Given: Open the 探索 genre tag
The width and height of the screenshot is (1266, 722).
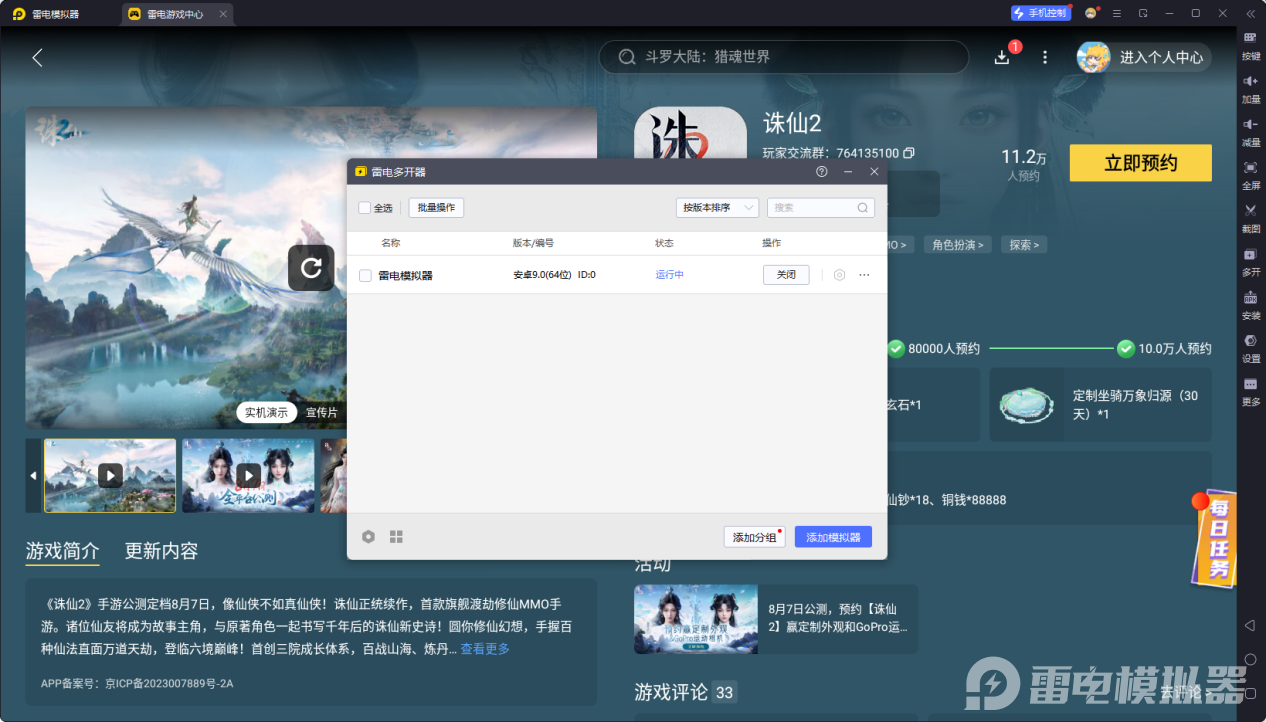Looking at the screenshot, I should 1024,244.
